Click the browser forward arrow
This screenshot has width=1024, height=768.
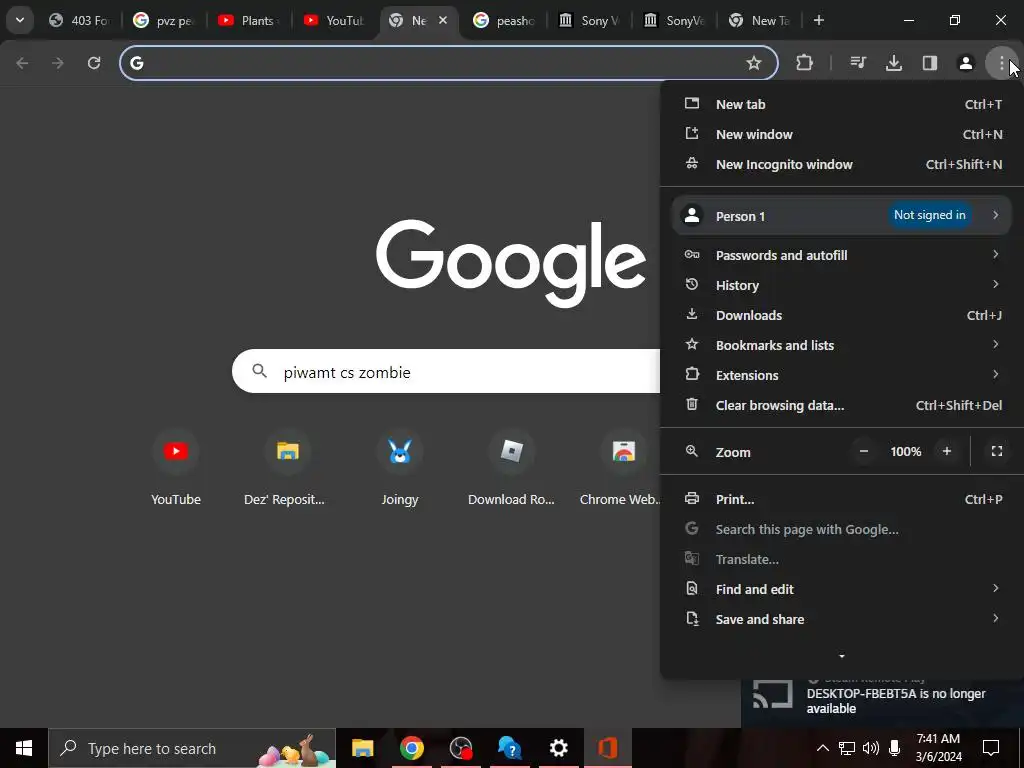point(58,63)
